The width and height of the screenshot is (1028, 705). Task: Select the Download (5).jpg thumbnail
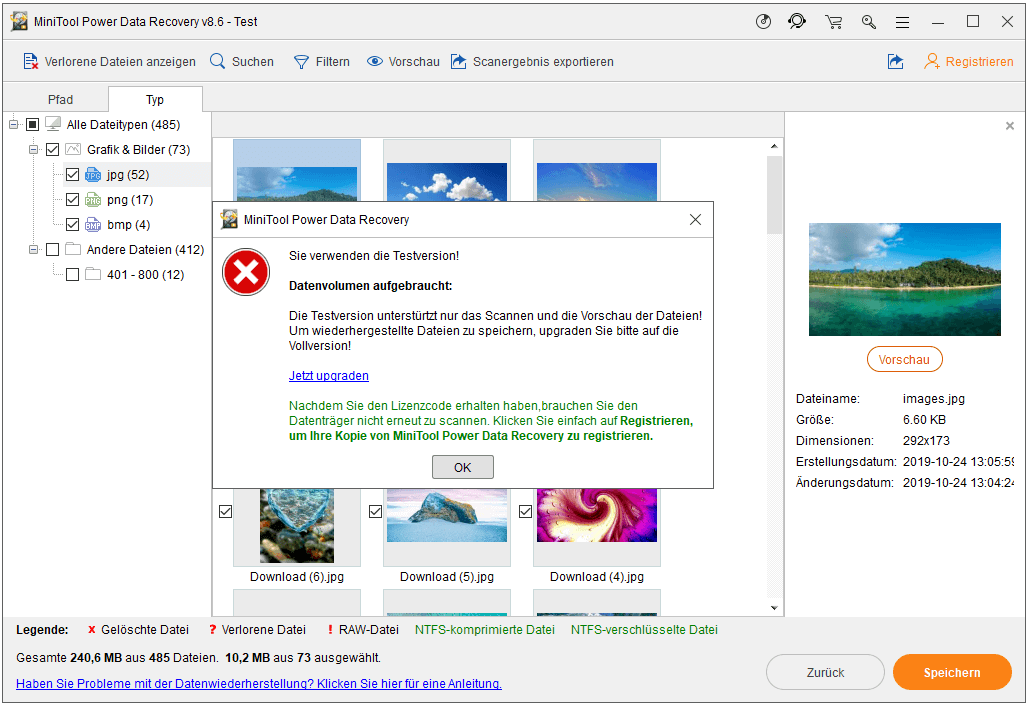coord(447,527)
